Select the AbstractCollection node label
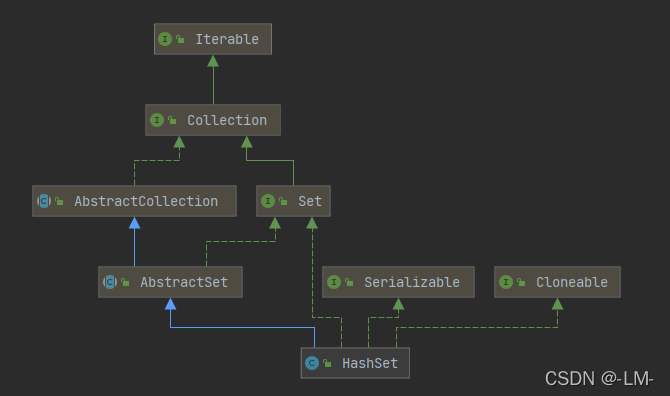This screenshot has height=396, width=670. pyautogui.click(x=146, y=201)
